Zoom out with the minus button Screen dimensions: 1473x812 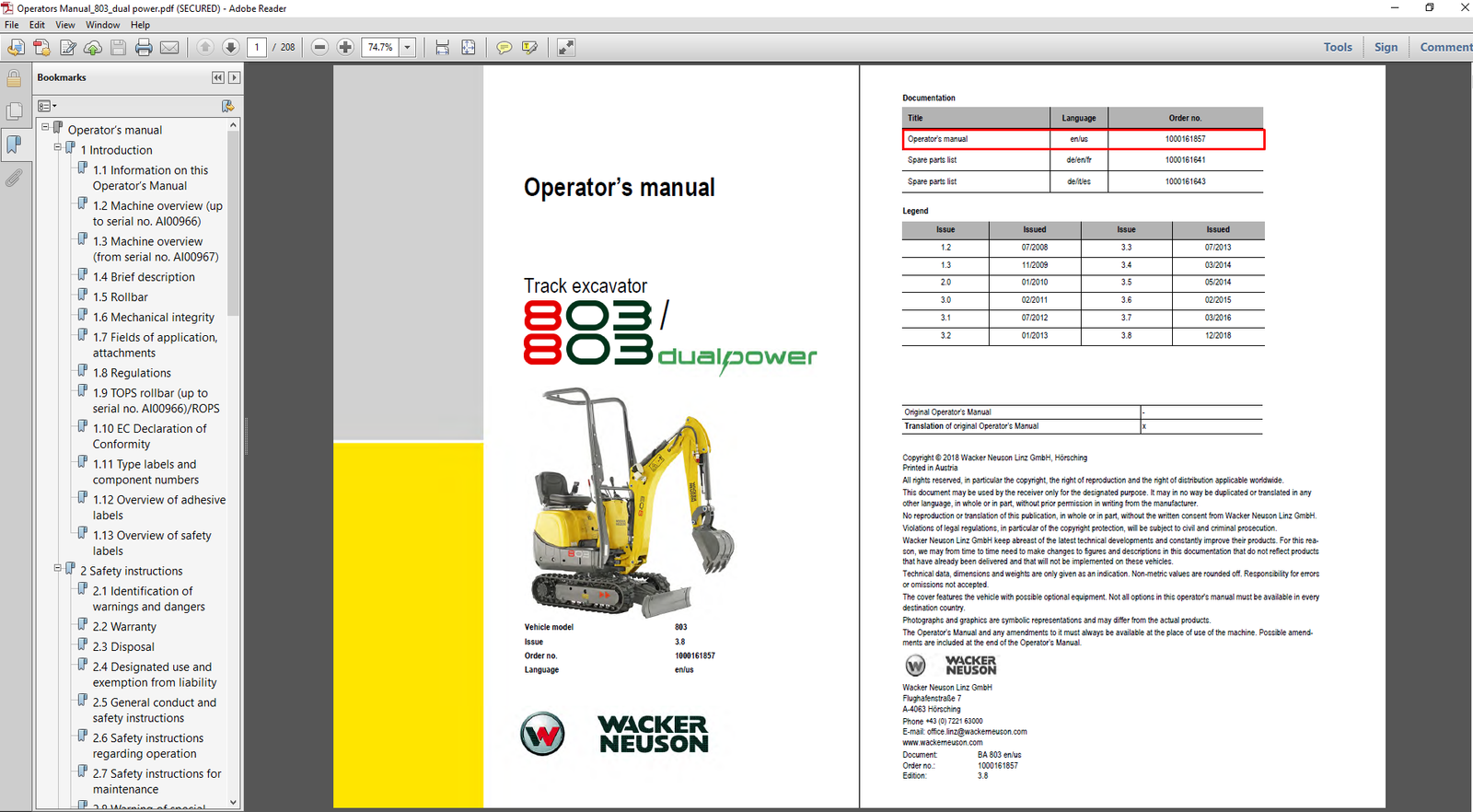[319, 47]
